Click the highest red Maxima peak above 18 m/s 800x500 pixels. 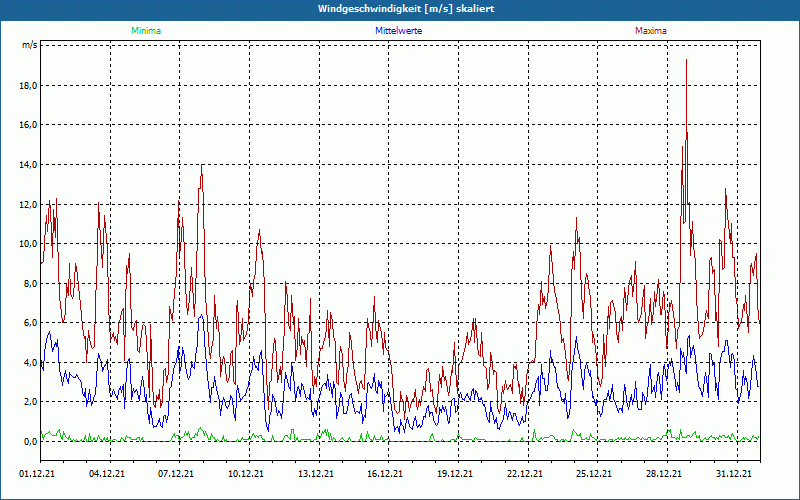(x=686, y=61)
